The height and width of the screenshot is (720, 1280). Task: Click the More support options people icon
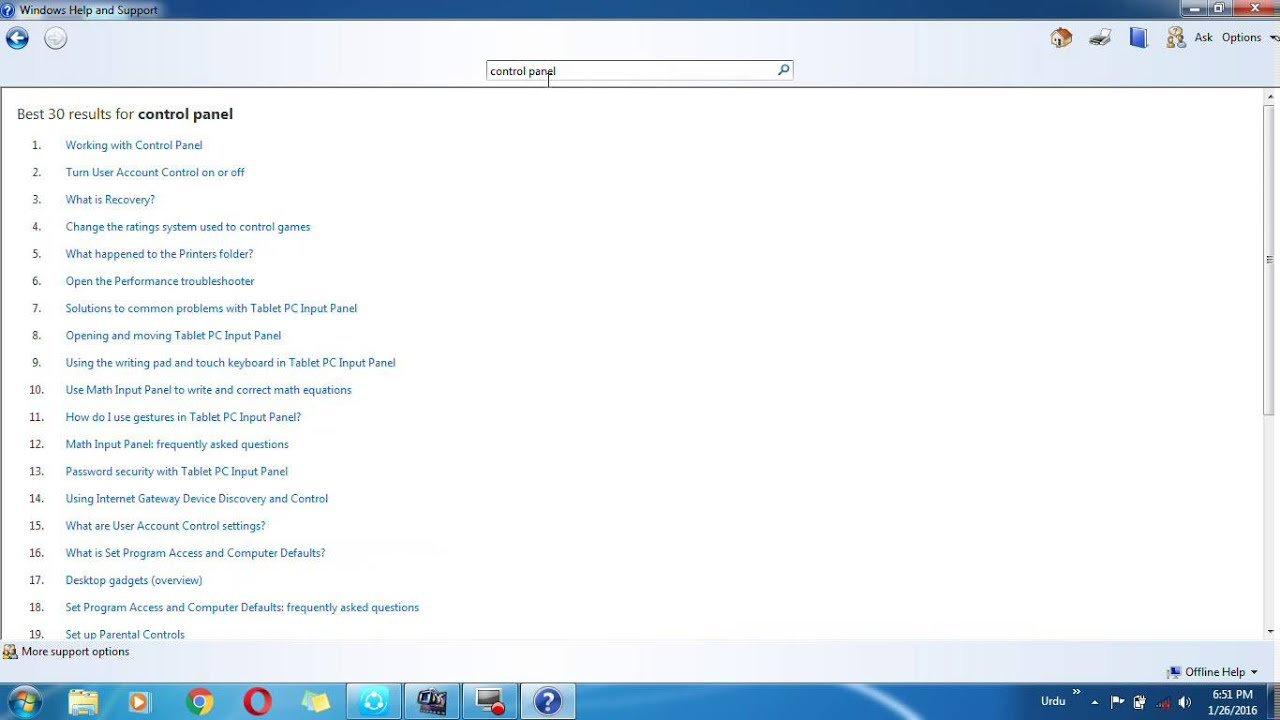10,652
